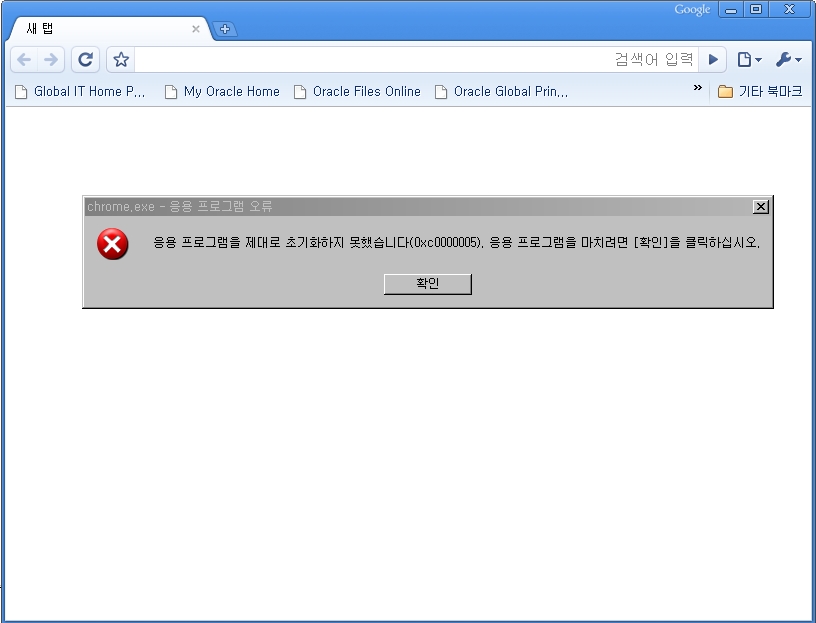This screenshot has height=623, width=816.
Task: Open the Global IT Home P... bookmark
Action: click(80, 92)
